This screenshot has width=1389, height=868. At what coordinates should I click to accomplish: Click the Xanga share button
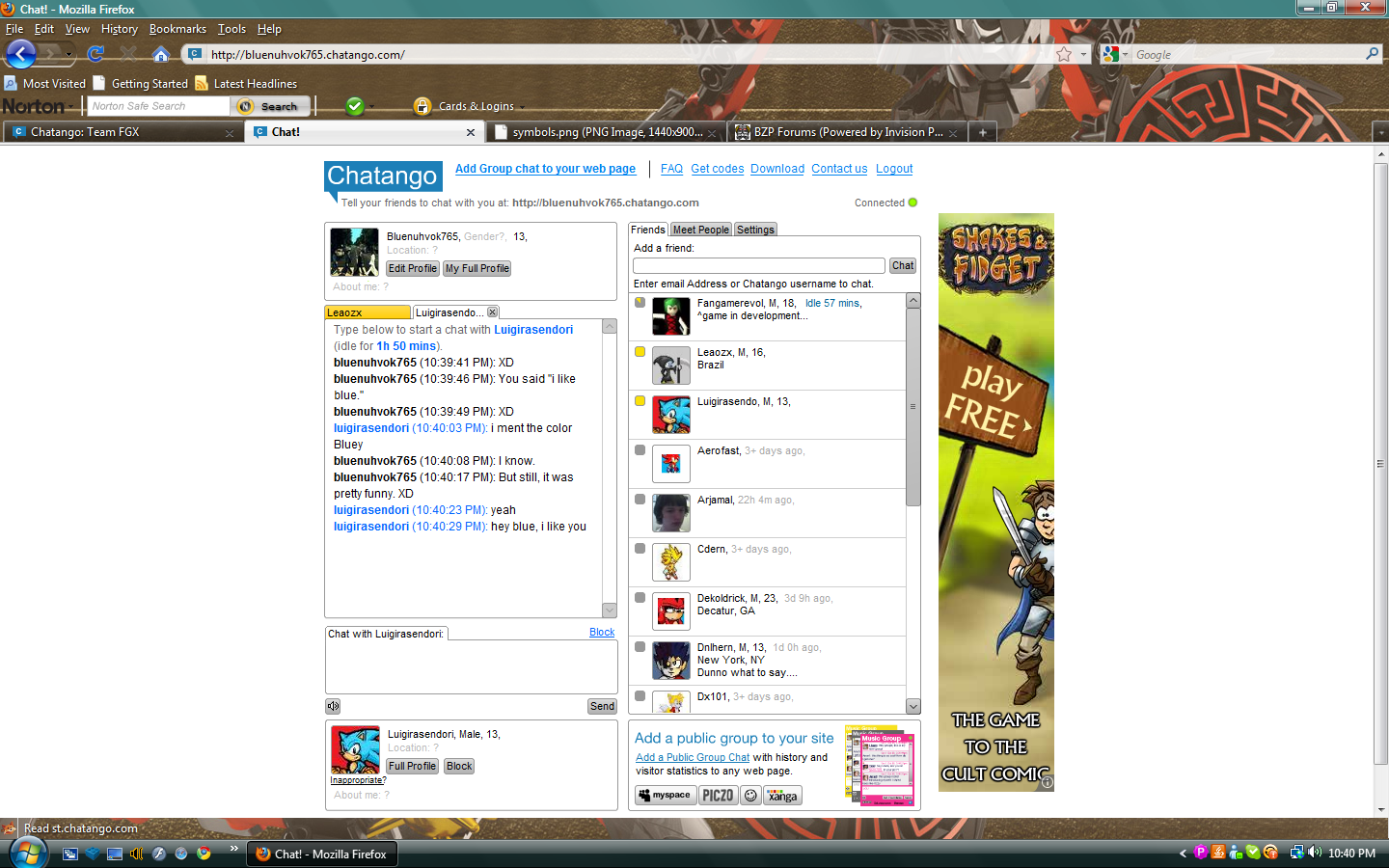pyautogui.click(x=782, y=796)
